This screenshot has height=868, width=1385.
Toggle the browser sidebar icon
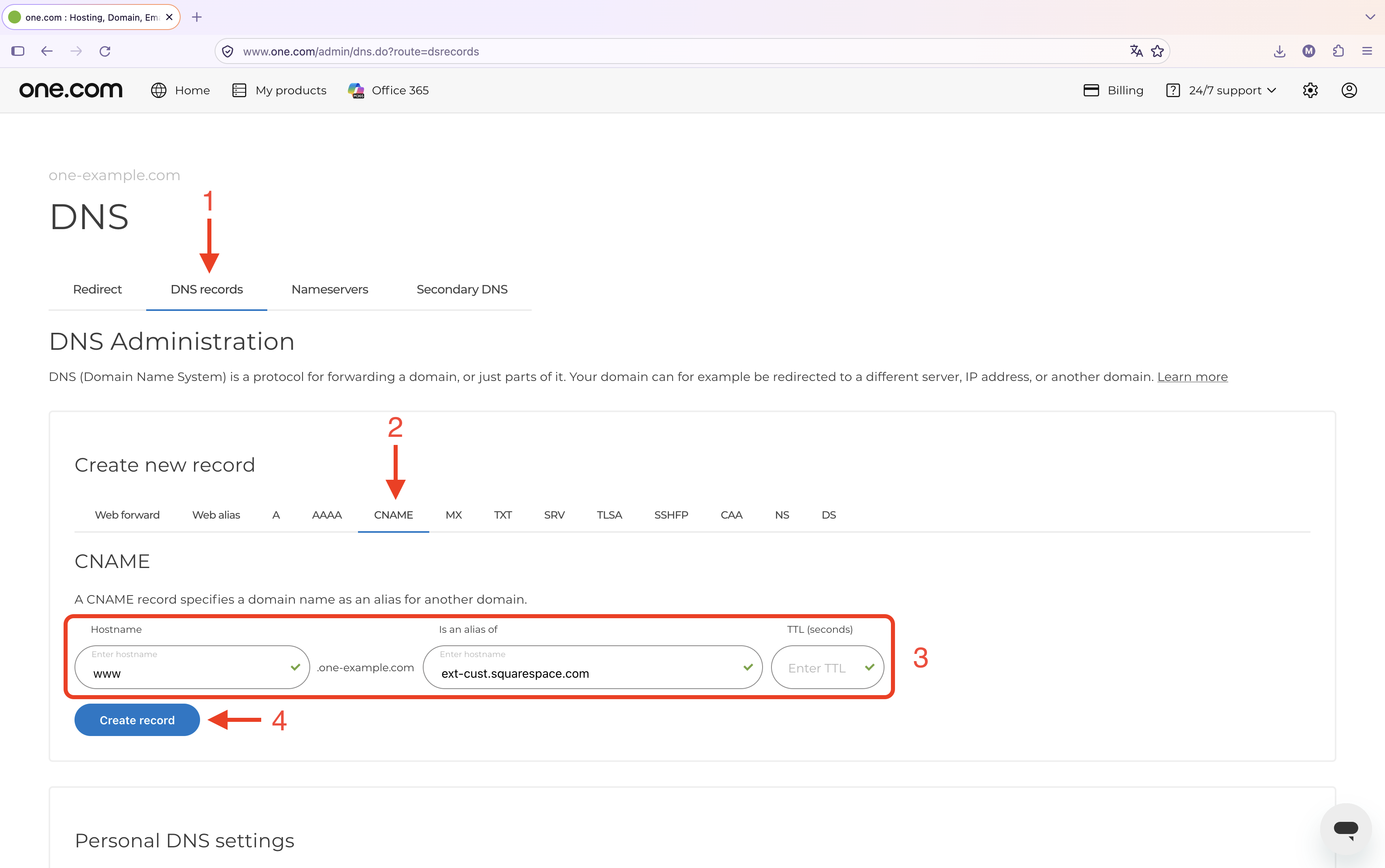pos(18,51)
